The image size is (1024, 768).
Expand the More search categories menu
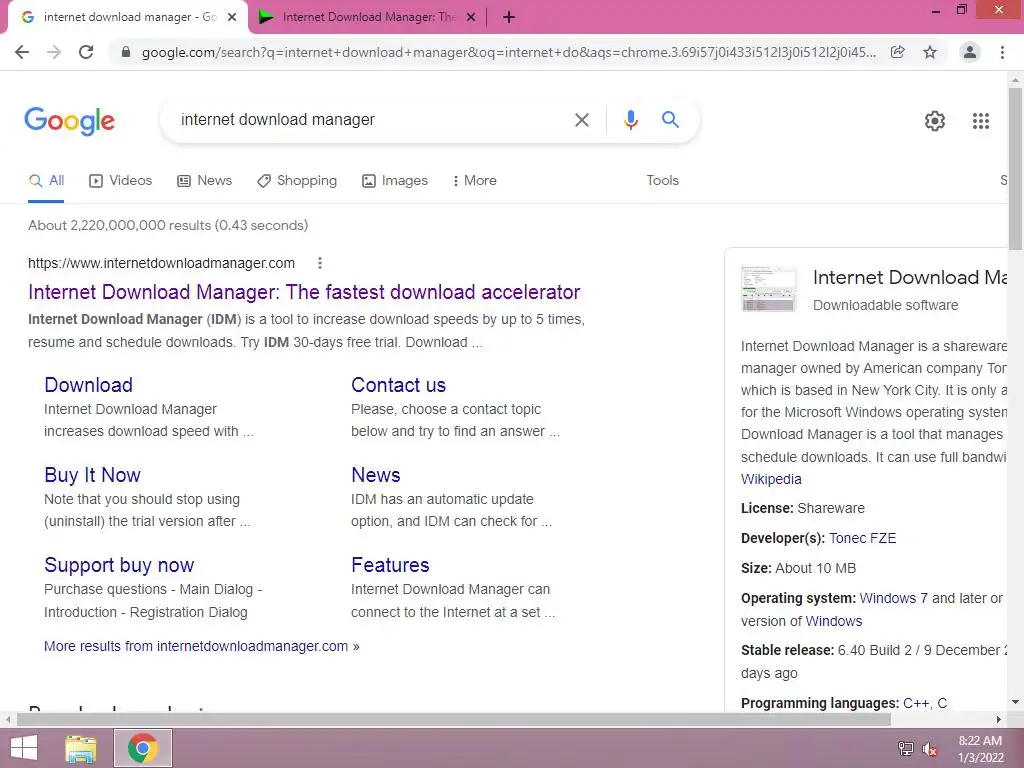[x=474, y=181]
